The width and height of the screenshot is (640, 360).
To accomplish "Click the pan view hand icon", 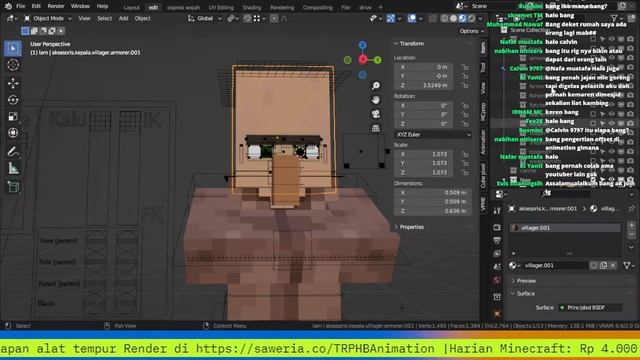I will click(x=376, y=100).
